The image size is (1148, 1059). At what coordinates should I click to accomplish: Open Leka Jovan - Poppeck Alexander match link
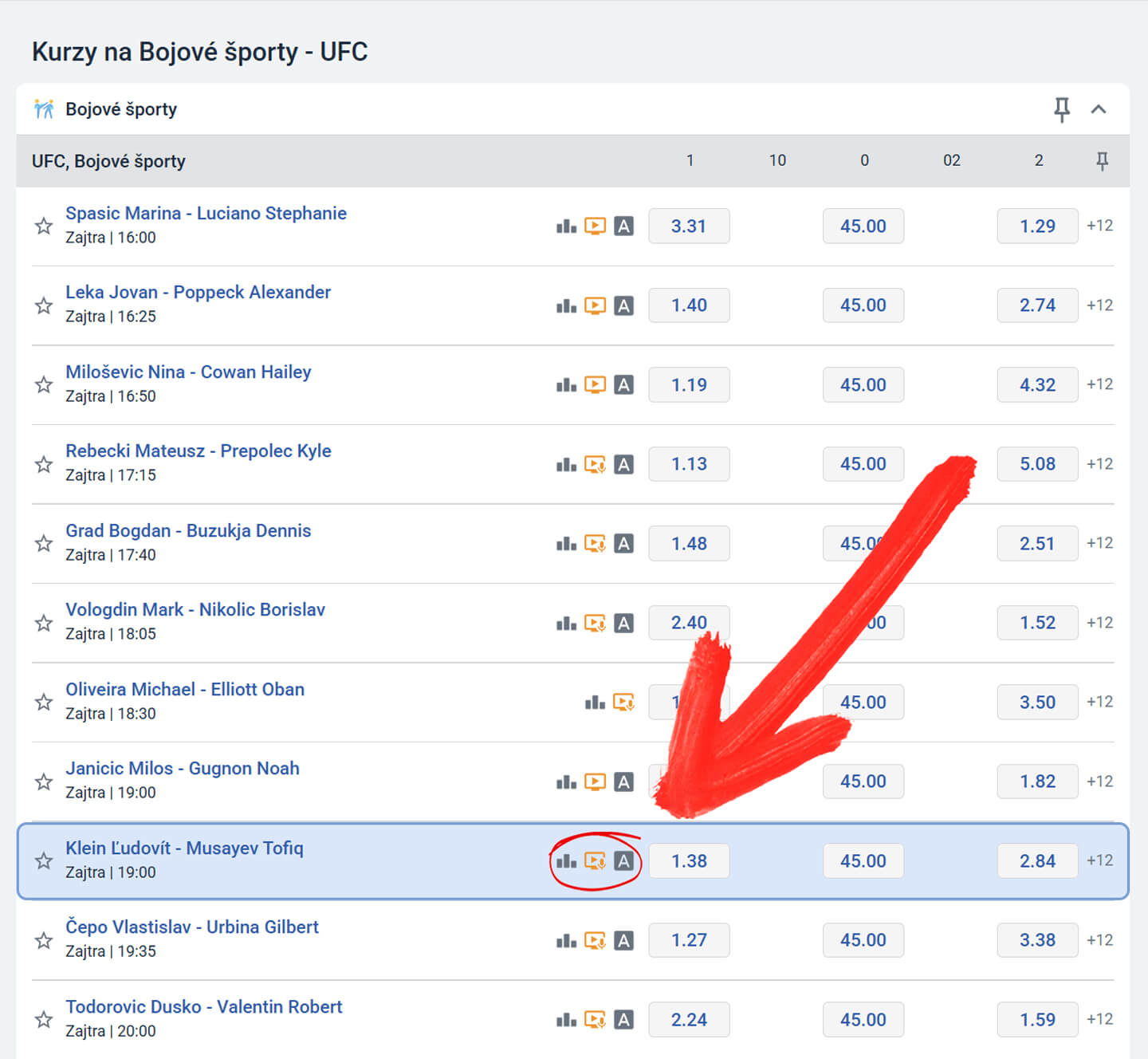click(198, 293)
